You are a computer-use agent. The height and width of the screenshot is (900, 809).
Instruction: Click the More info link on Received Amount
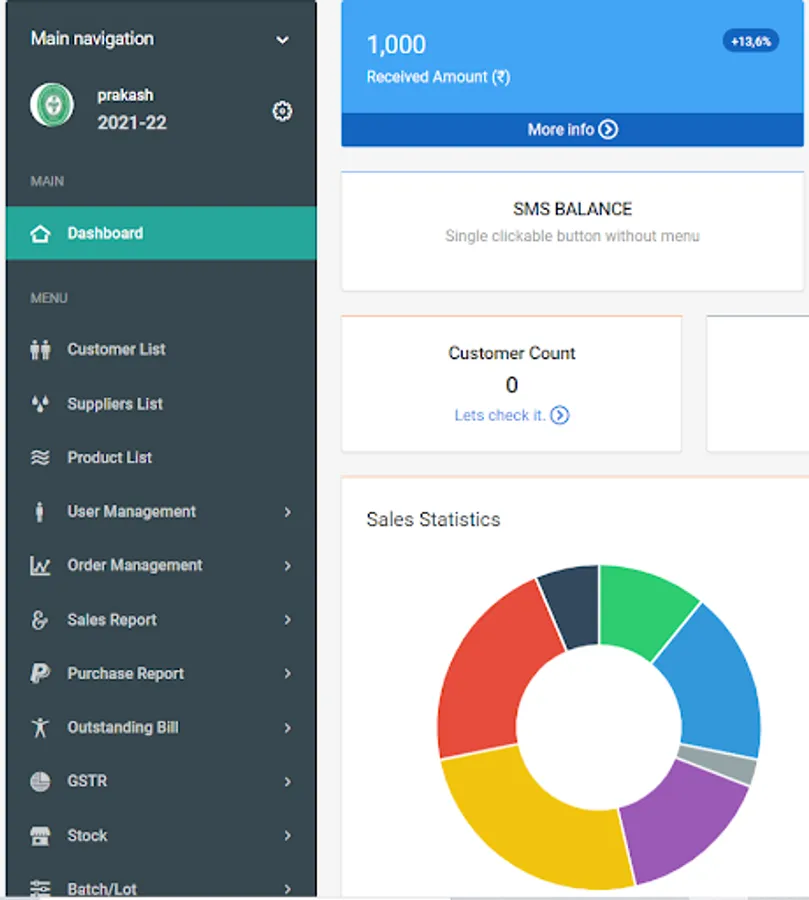pos(571,129)
